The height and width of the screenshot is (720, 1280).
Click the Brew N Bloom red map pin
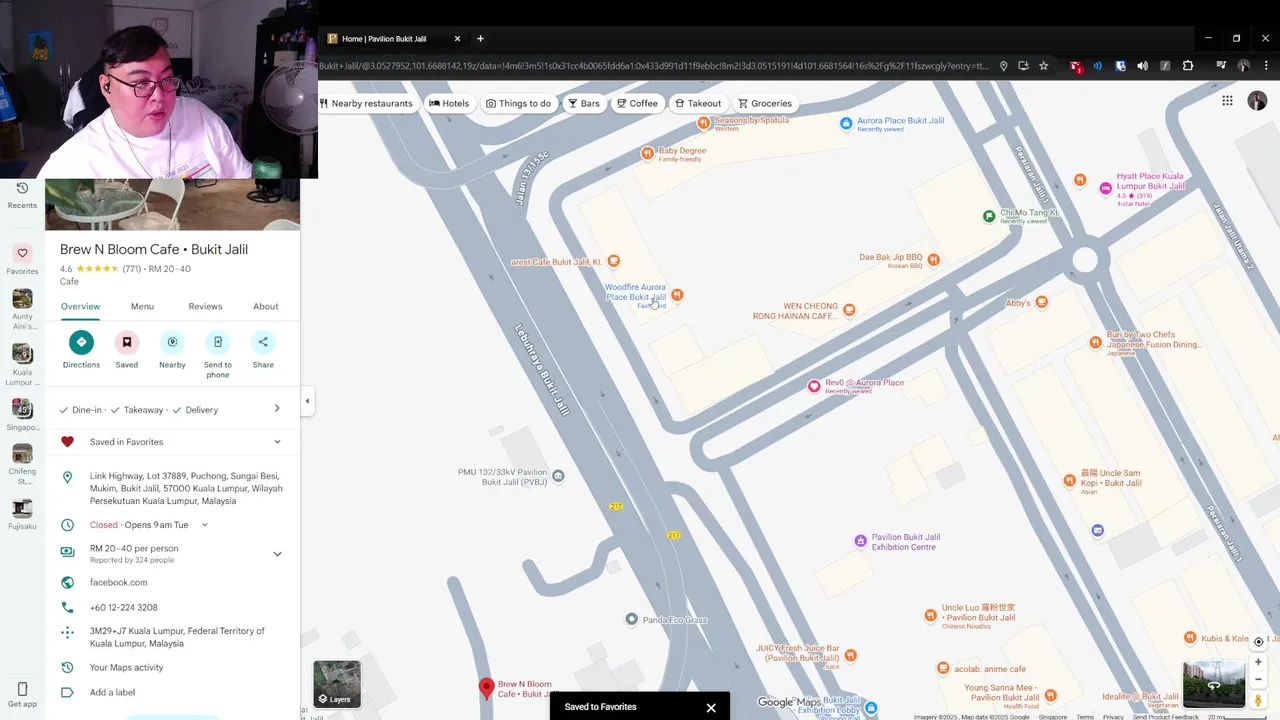(486, 688)
